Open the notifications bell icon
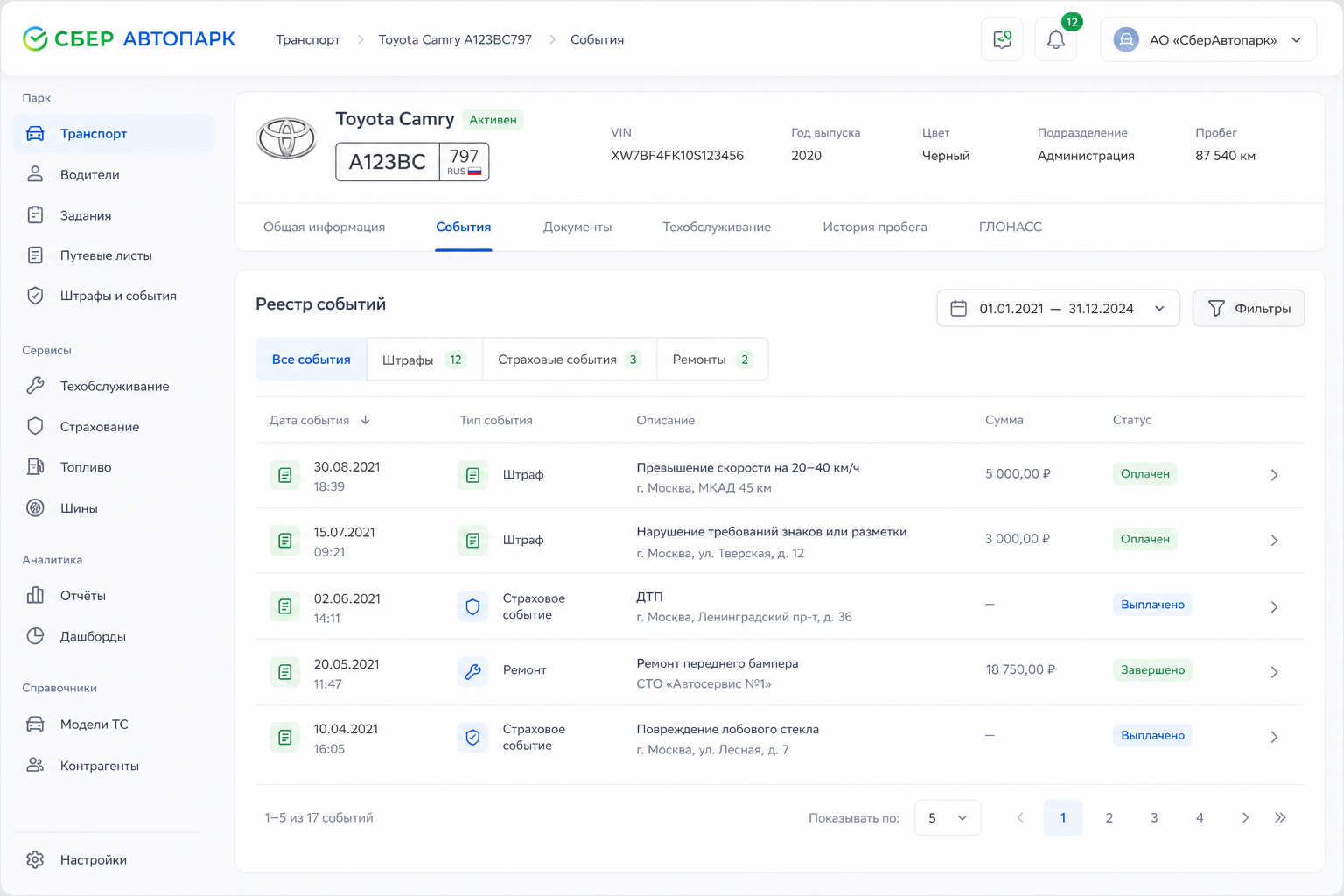1344x896 pixels. (x=1056, y=39)
